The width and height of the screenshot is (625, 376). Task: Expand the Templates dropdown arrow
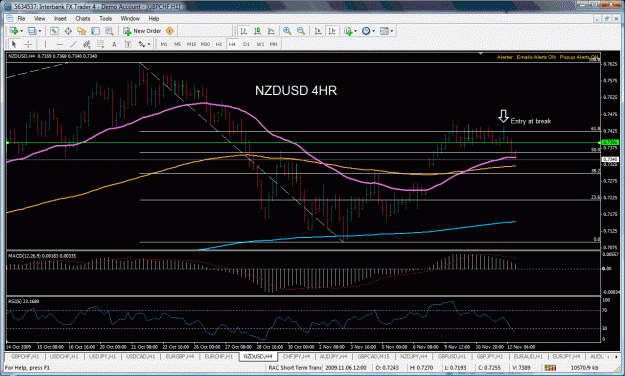[392, 31]
